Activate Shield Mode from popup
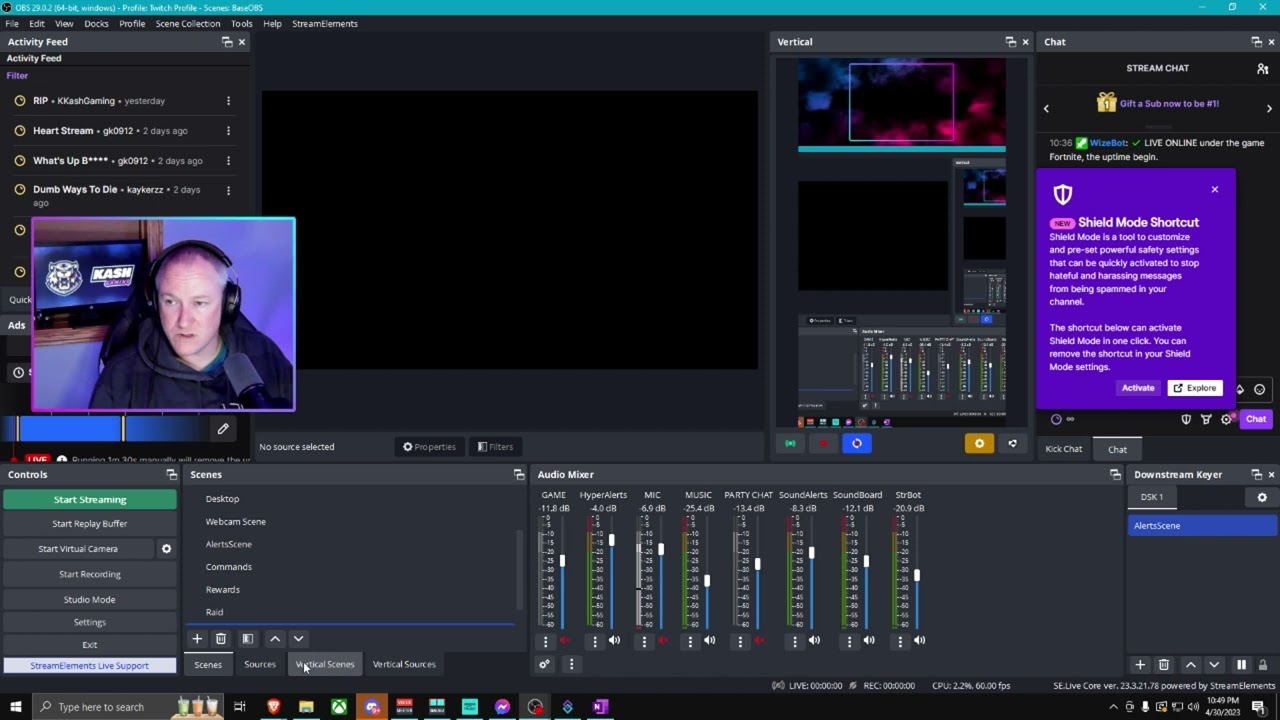1280x720 pixels. pos(1138,388)
